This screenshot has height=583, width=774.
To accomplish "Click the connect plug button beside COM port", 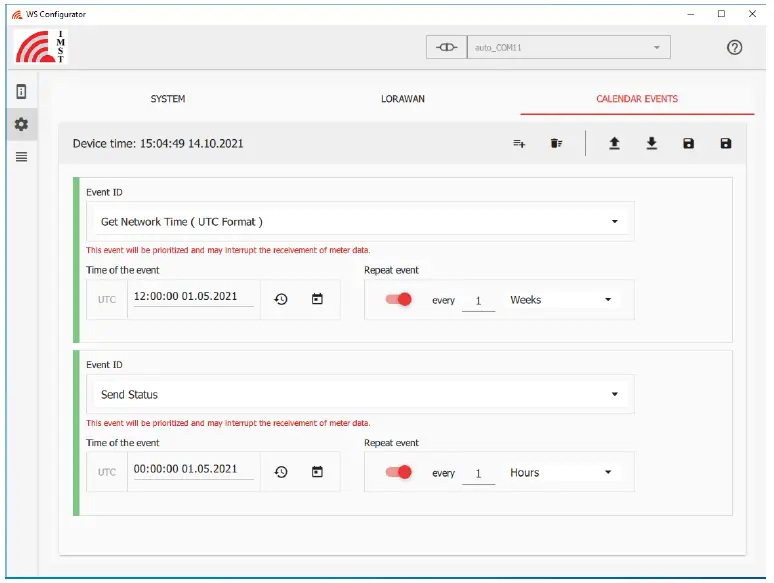I will (446, 47).
